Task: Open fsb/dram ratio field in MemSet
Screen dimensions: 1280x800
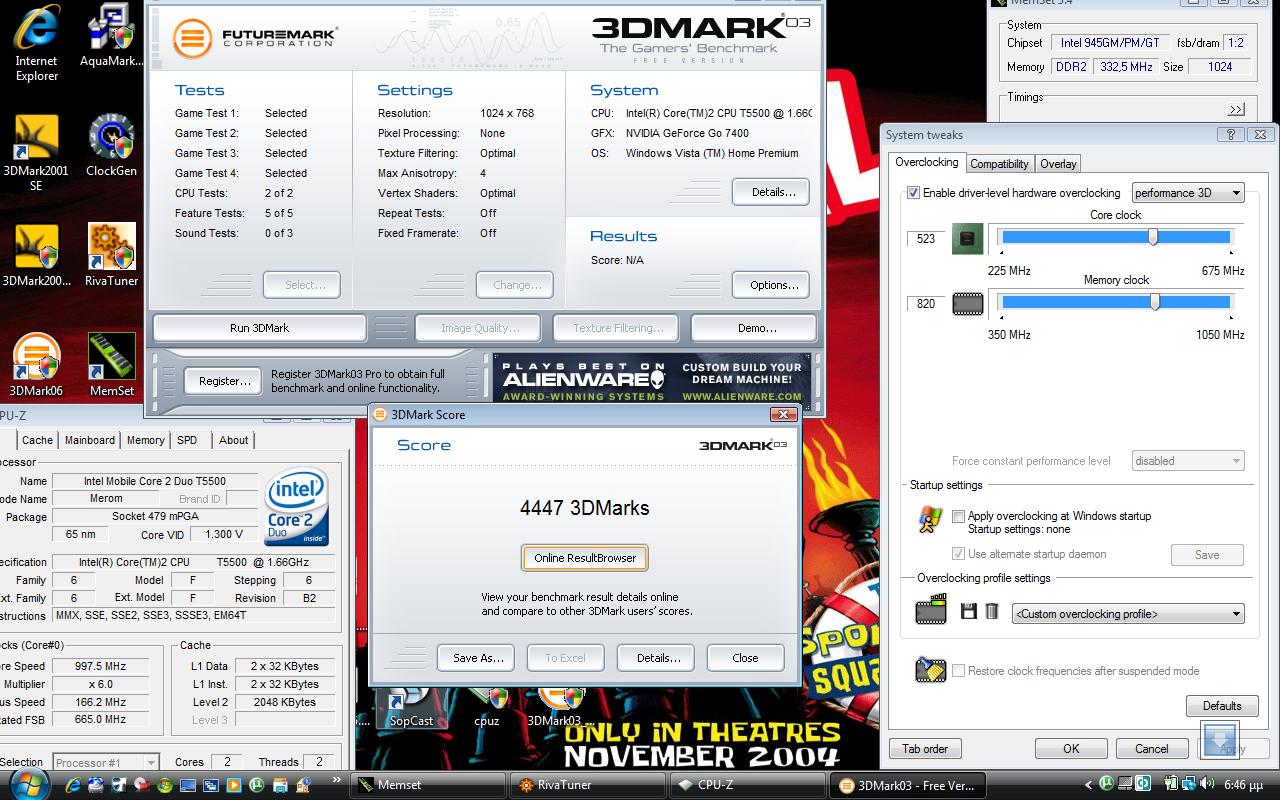Action: pyautogui.click(x=1235, y=43)
